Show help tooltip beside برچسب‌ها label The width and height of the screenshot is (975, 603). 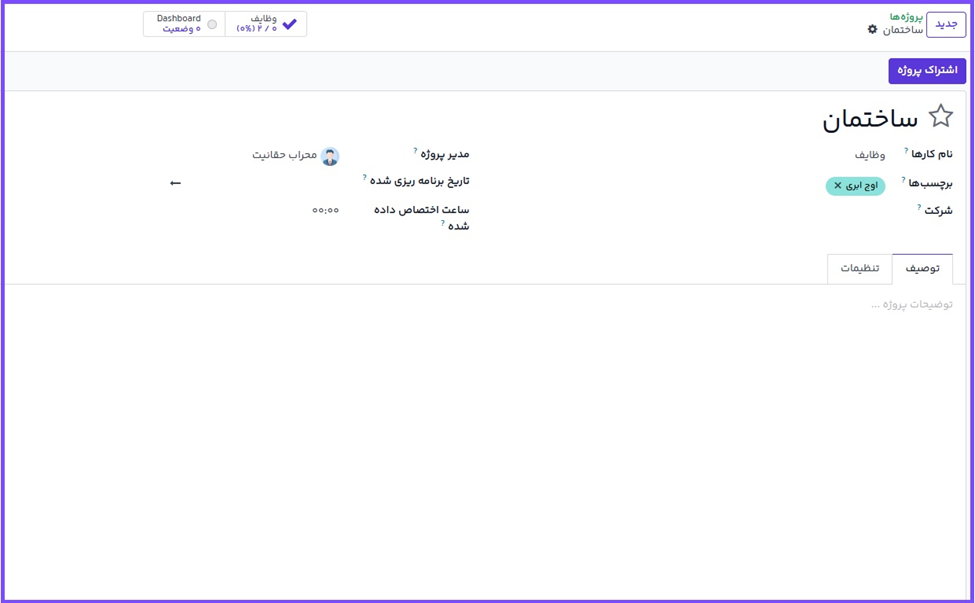coord(903,180)
